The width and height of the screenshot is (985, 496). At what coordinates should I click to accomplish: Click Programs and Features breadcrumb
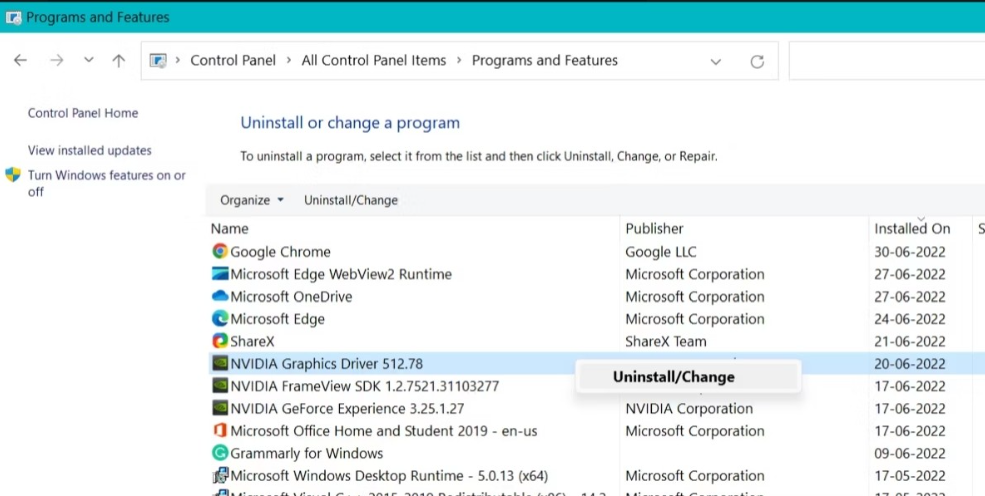click(545, 60)
